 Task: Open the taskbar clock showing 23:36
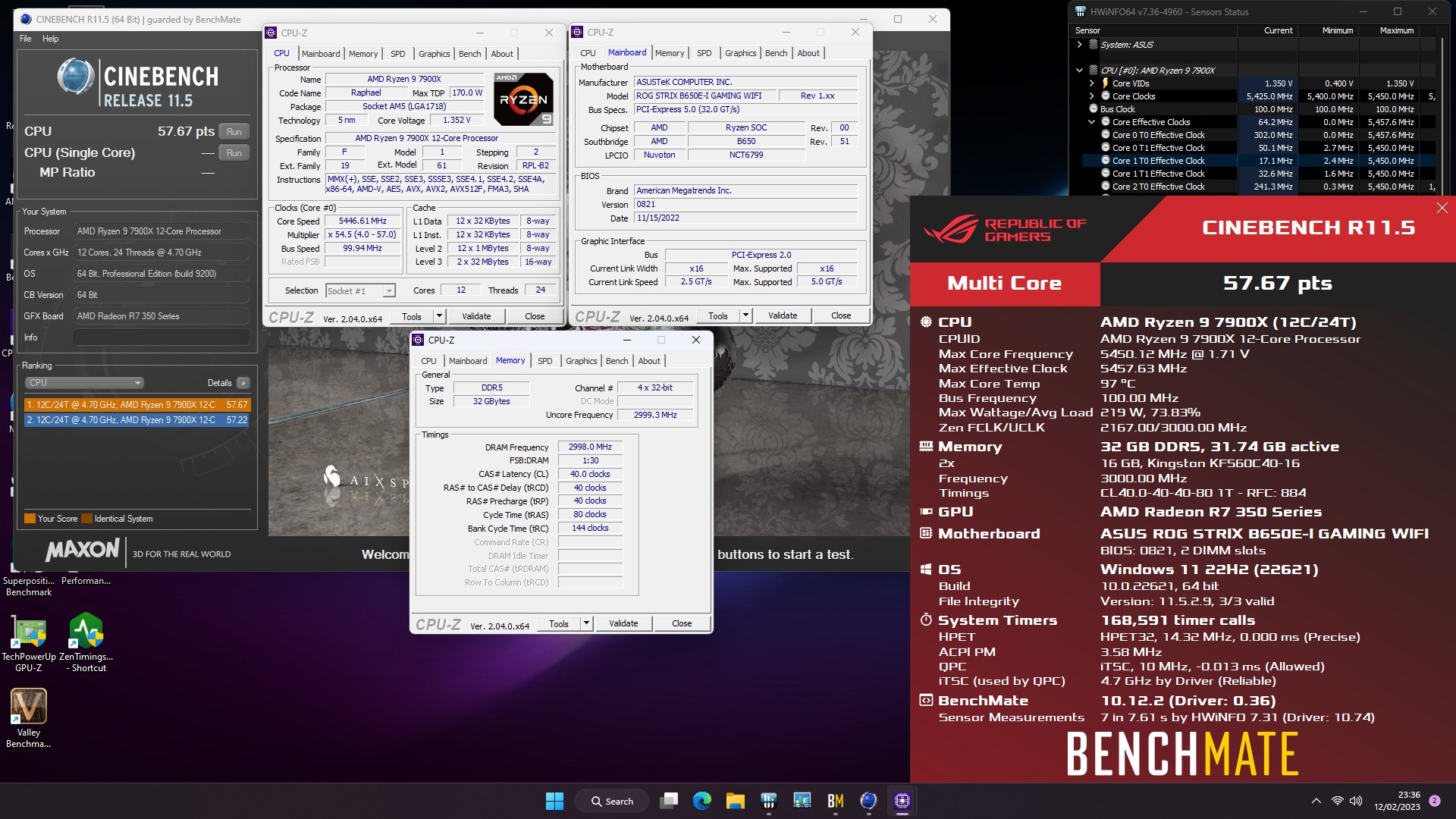coord(1397,801)
